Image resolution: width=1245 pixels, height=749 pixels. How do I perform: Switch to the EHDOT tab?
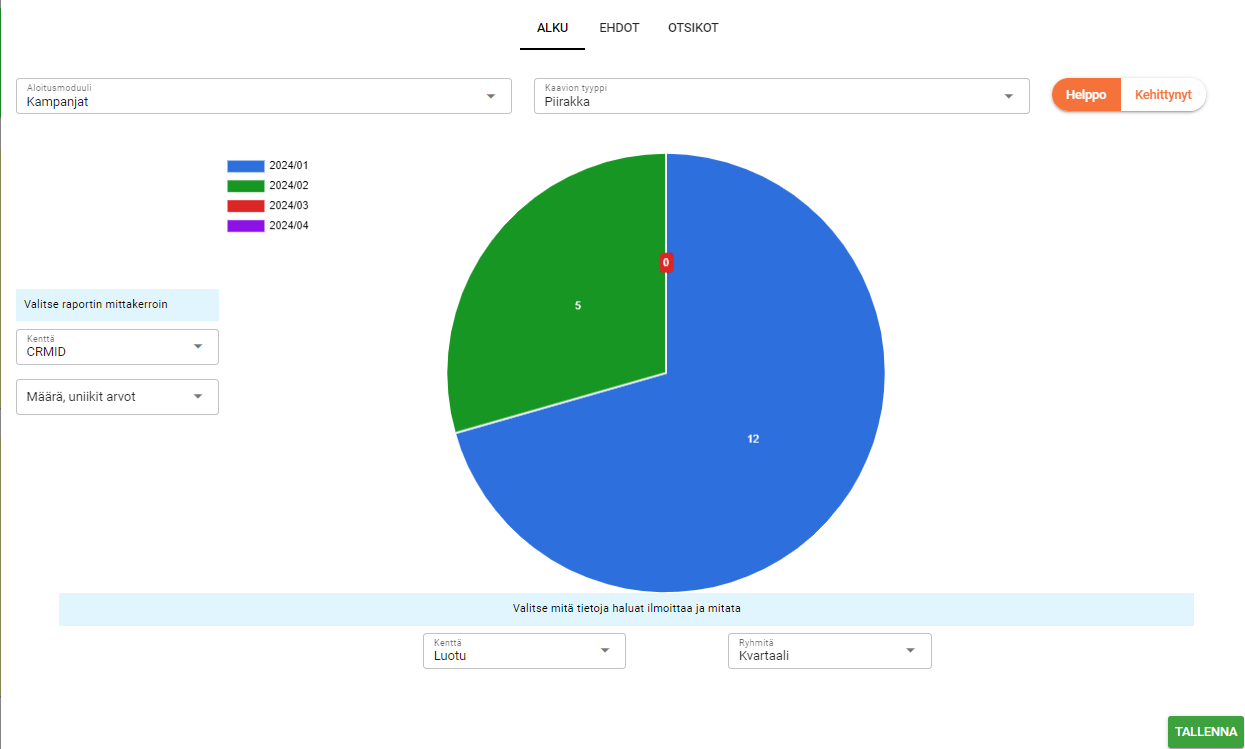point(619,28)
